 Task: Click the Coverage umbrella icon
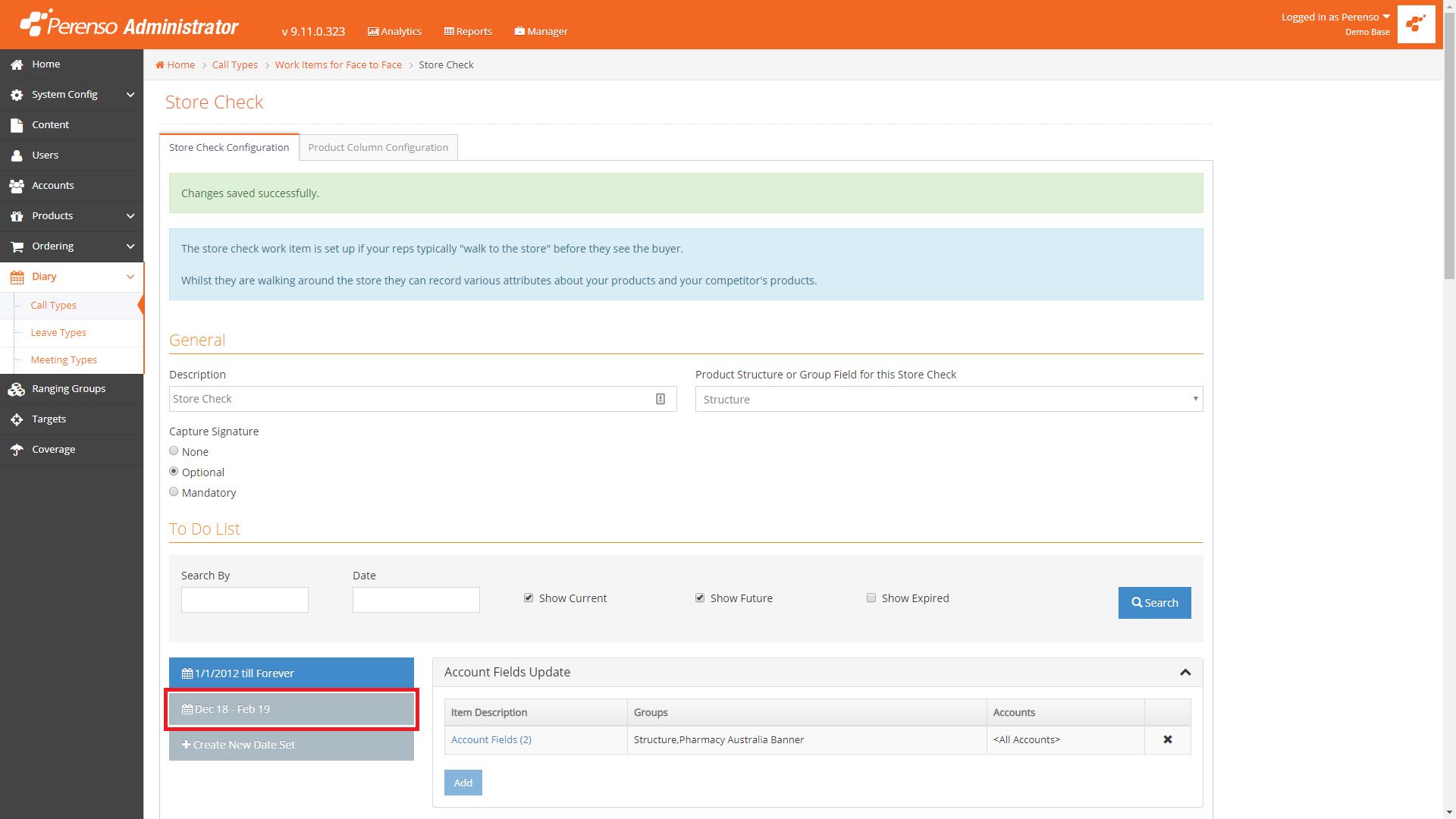tap(17, 450)
